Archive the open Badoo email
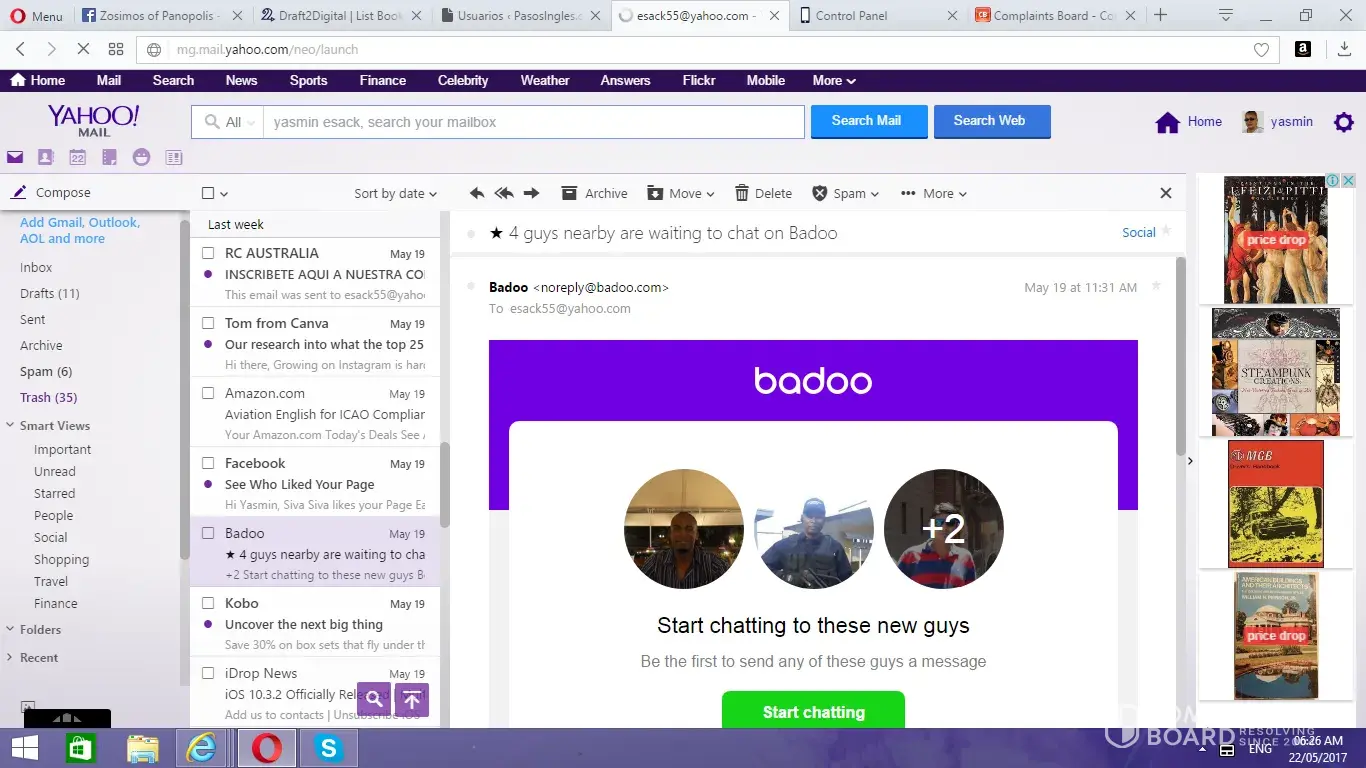Image resolution: width=1366 pixels, height=768 pixels. (x=594, y=193)
